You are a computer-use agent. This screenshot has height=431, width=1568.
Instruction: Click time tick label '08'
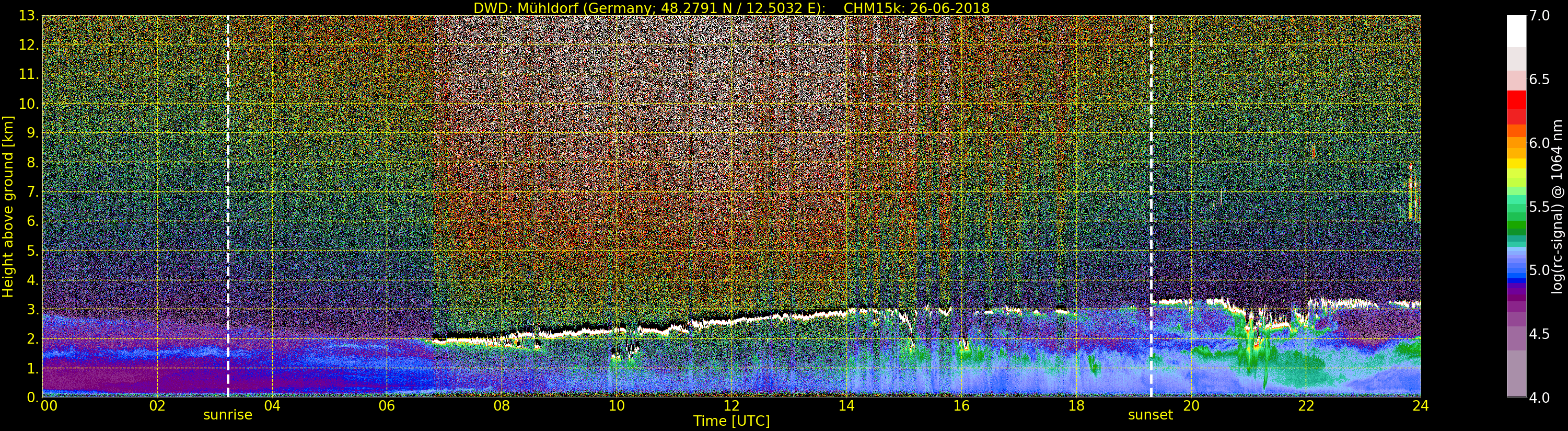[502, 405]
